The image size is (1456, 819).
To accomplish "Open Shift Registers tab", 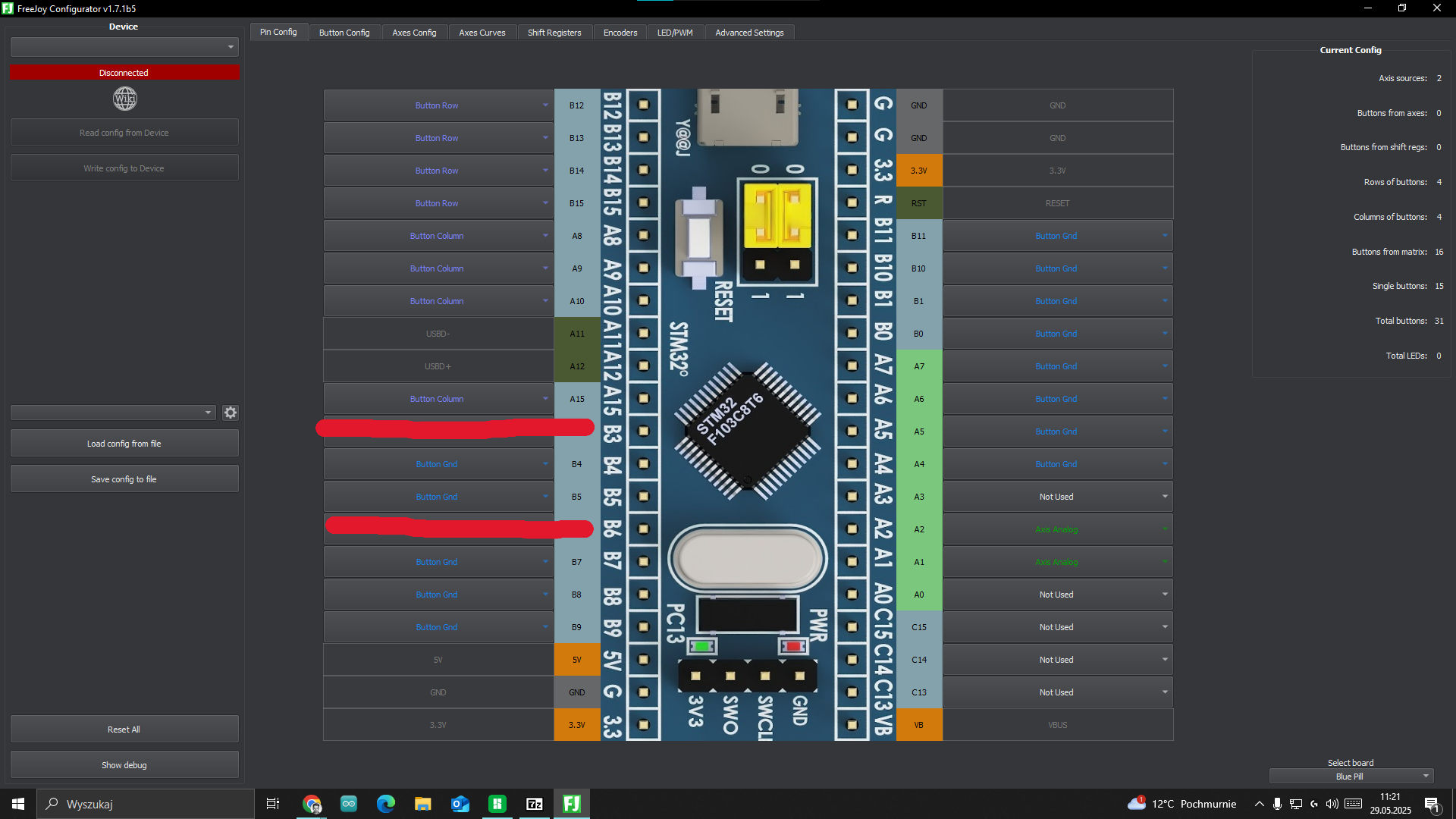I will click(554, 33).
